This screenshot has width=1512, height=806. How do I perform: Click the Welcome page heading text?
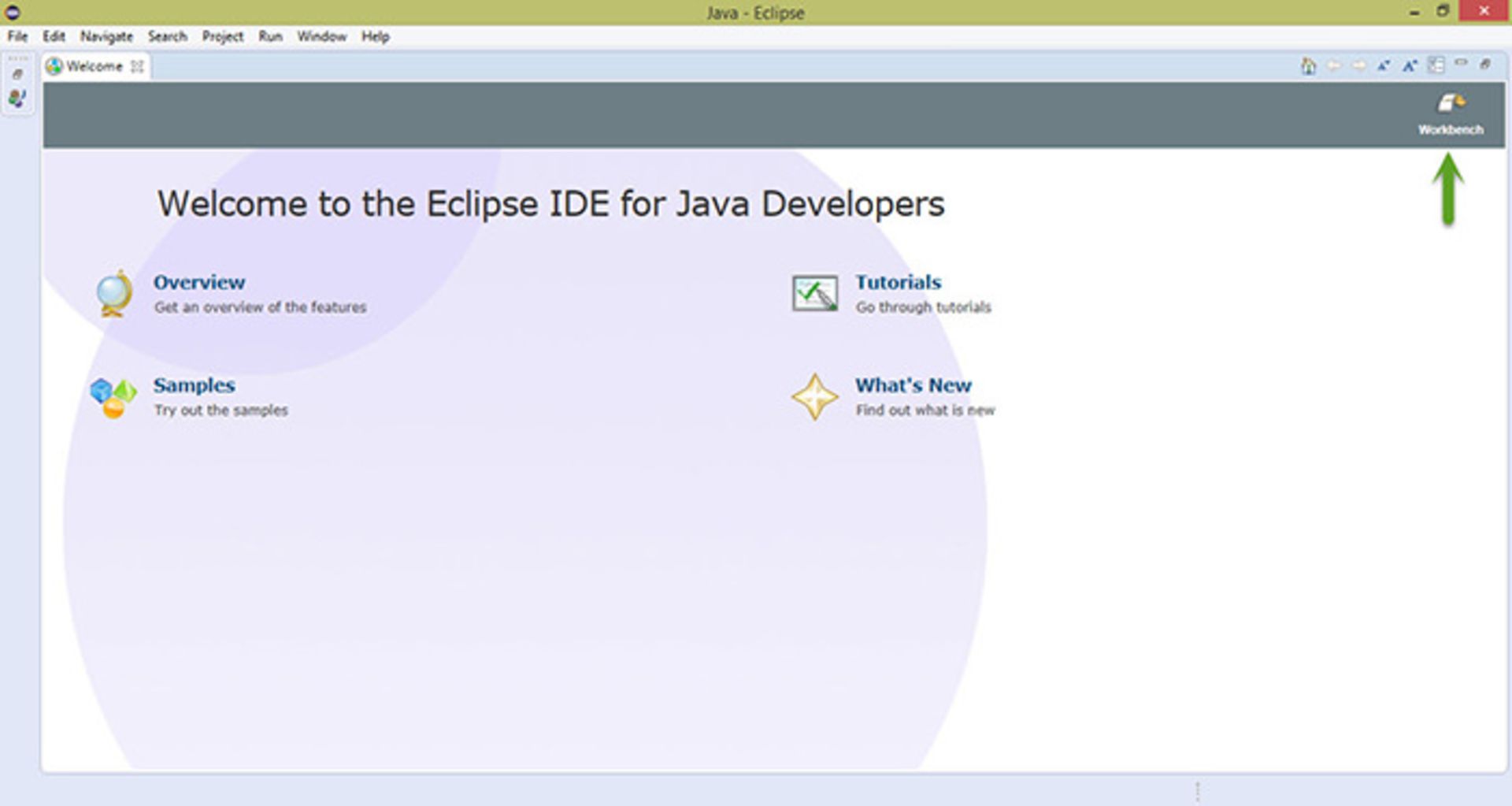[551, 204]
